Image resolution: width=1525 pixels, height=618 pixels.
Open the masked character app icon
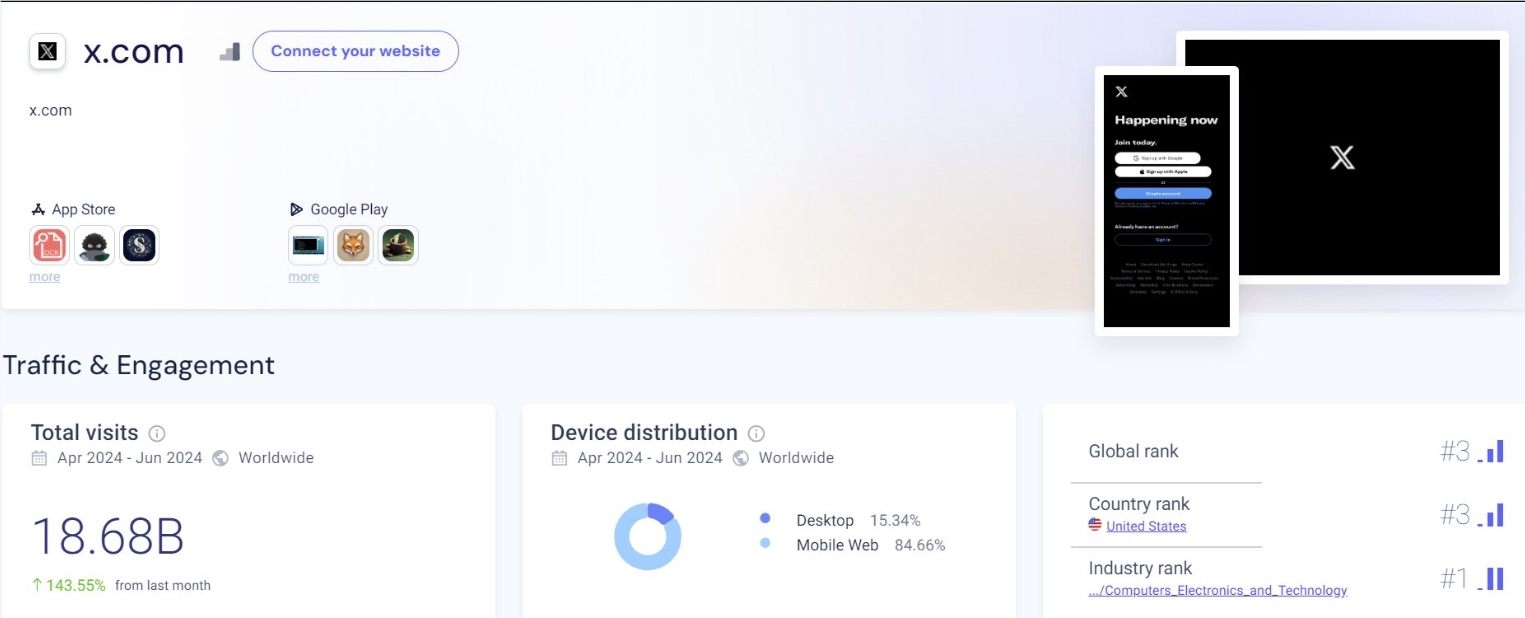point(94,245)
